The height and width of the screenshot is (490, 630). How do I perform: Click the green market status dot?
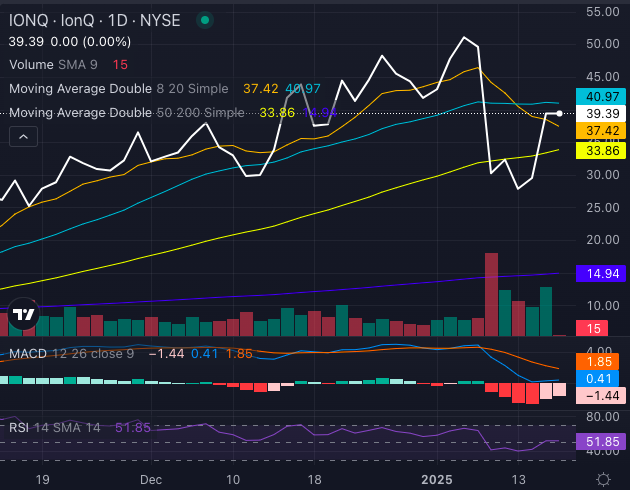[x=204, y=20]
